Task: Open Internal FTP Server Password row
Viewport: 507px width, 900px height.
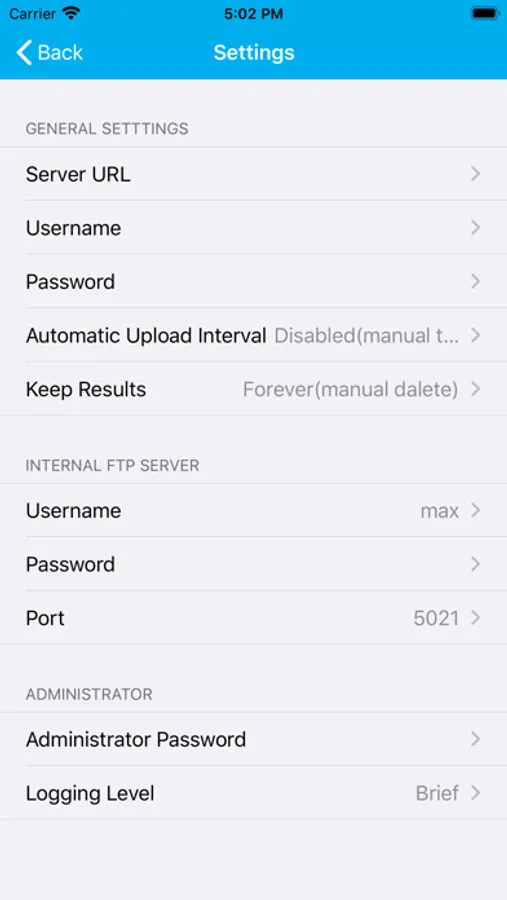Action: tap(253, 564)
